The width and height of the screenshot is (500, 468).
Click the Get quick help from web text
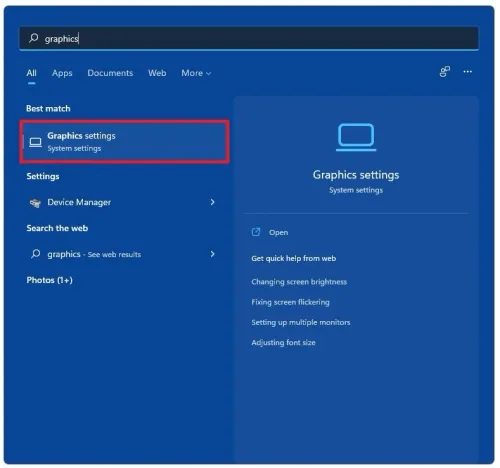[x=294, y=258]
